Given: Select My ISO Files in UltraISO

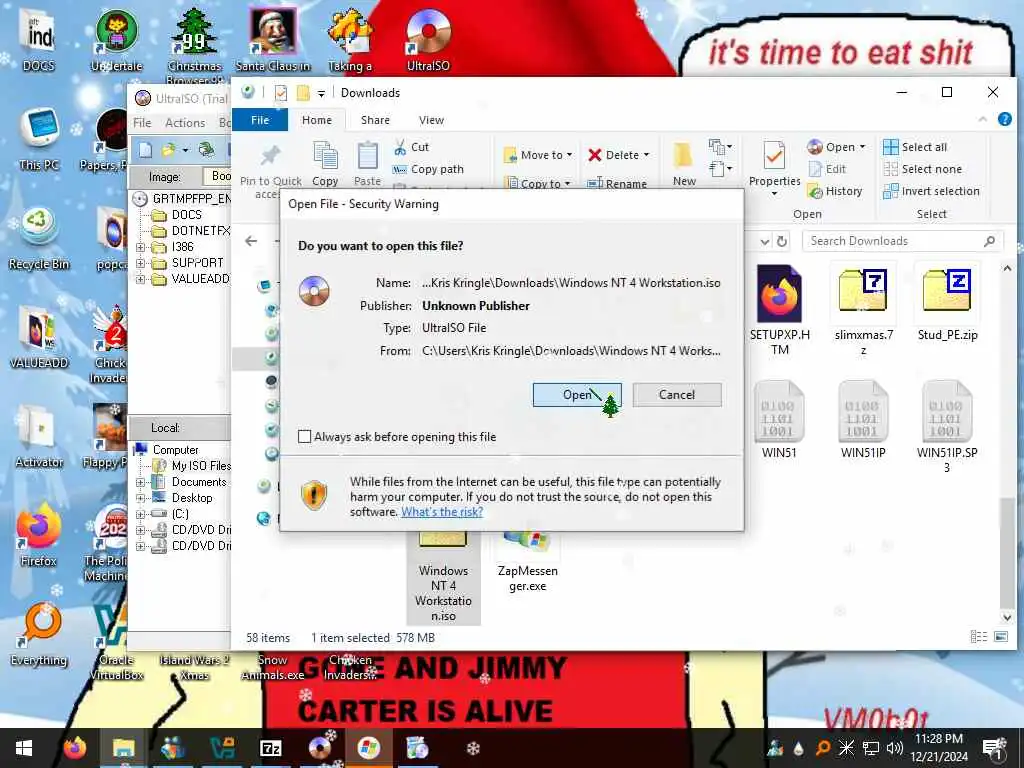Looking at the screenshot, I should coord(201,466).
